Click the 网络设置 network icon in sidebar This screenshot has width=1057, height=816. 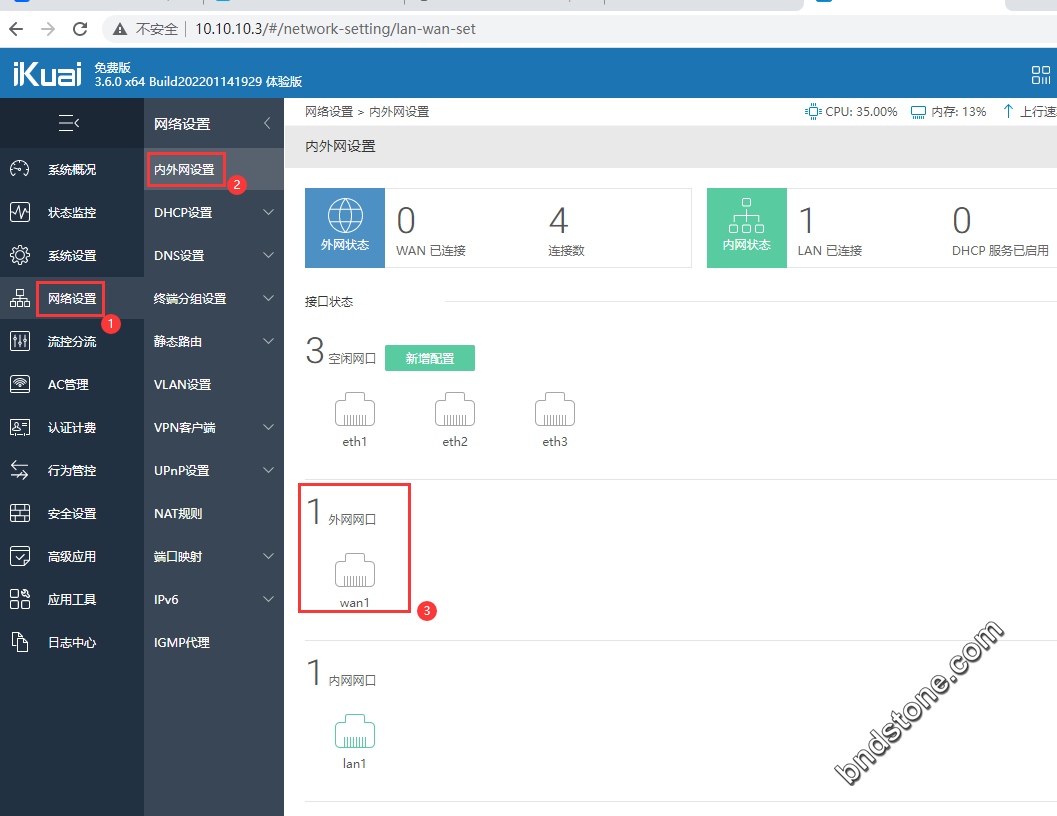[x=20, y=298]
